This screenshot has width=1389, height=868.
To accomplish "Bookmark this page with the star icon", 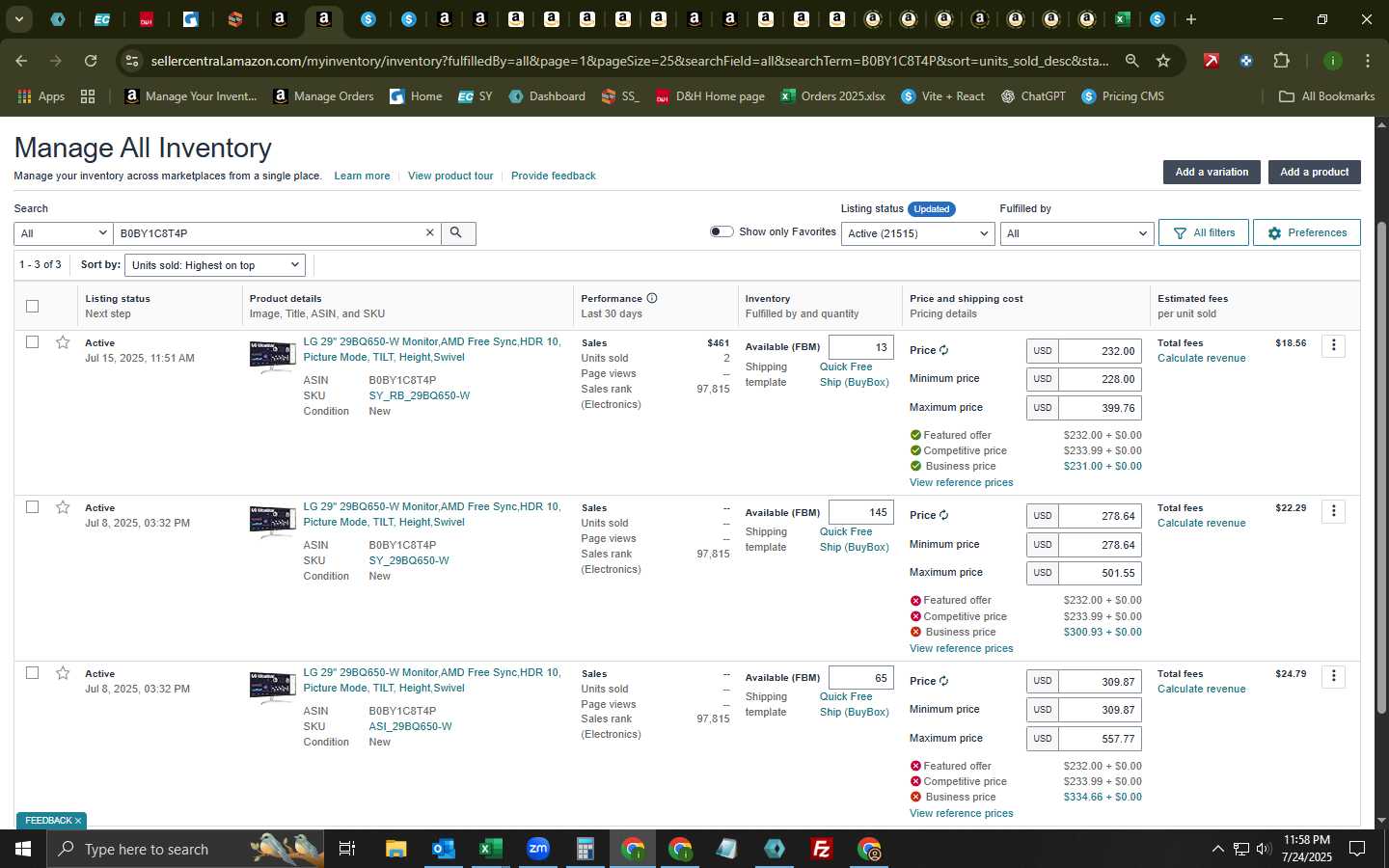I will (1163, 61).
